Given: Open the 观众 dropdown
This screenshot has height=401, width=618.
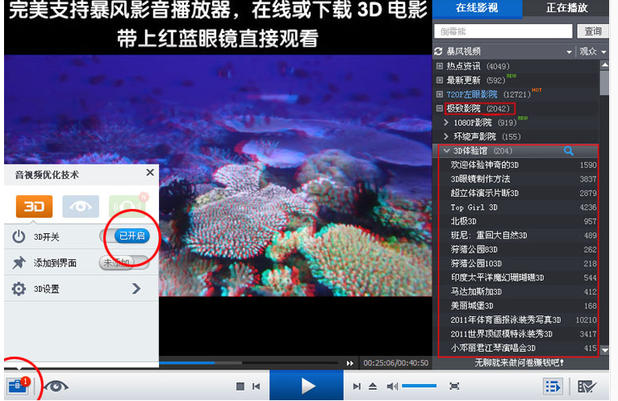Looking at the screenshot, I should click(x=592, y=51).
